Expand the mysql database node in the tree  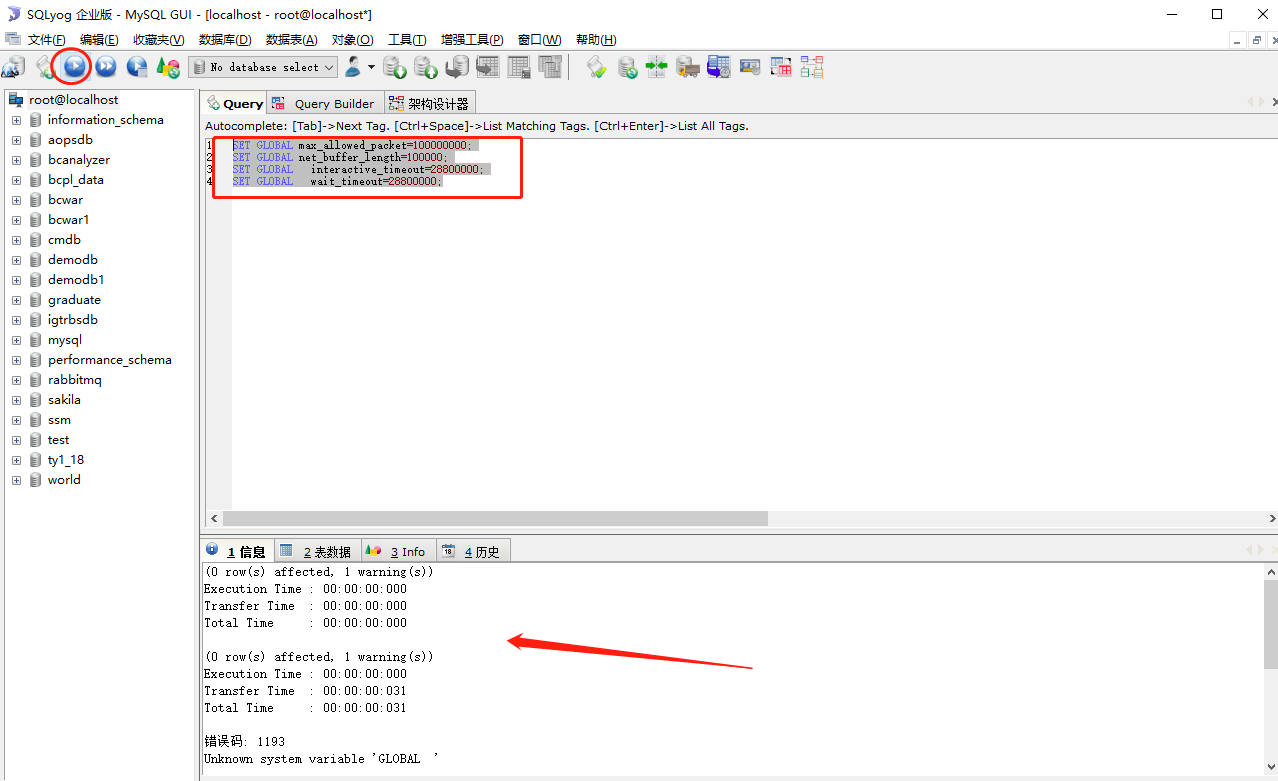[x=16, y=339]
